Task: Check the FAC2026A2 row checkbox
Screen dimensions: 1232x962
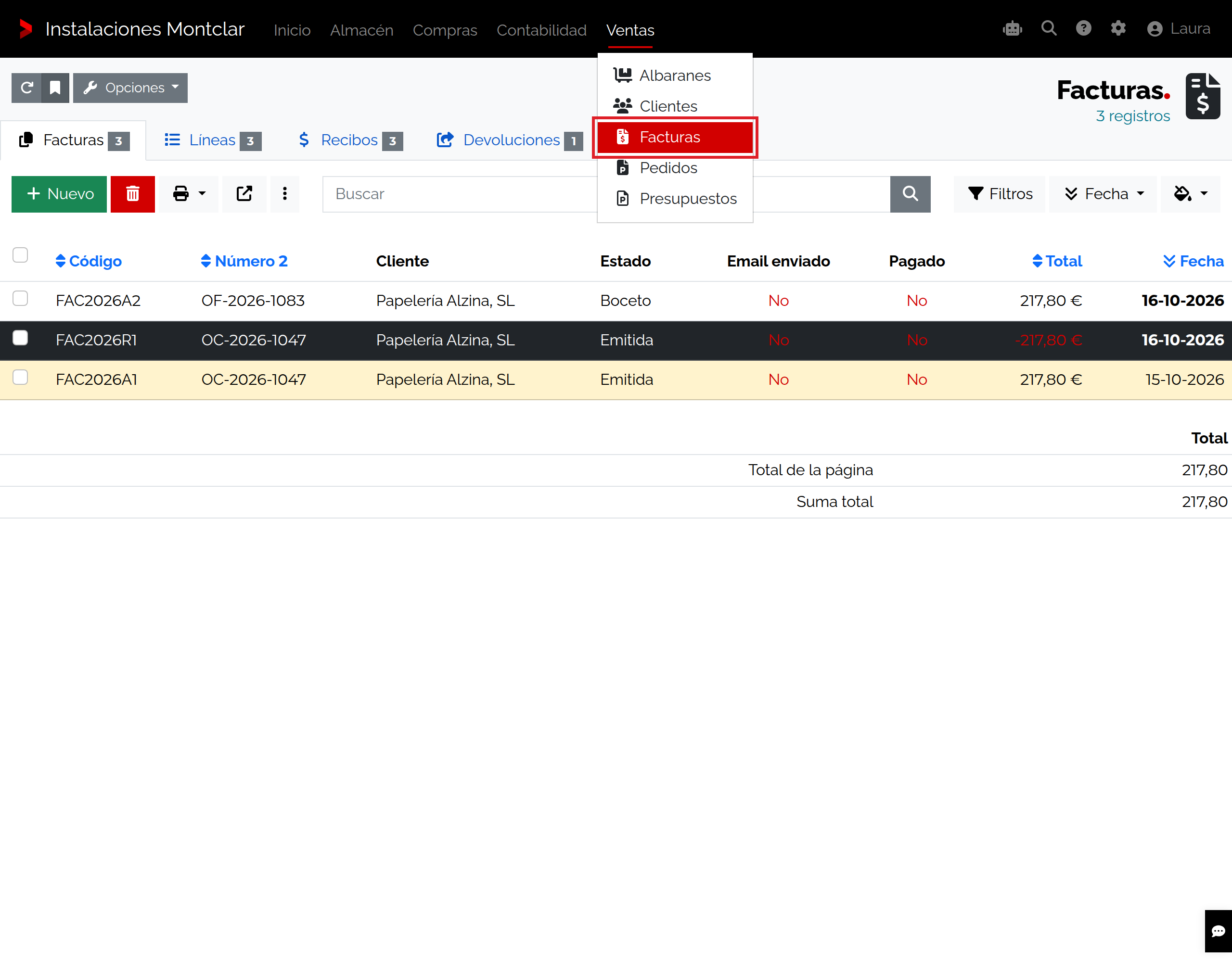Action: [20, 298]
